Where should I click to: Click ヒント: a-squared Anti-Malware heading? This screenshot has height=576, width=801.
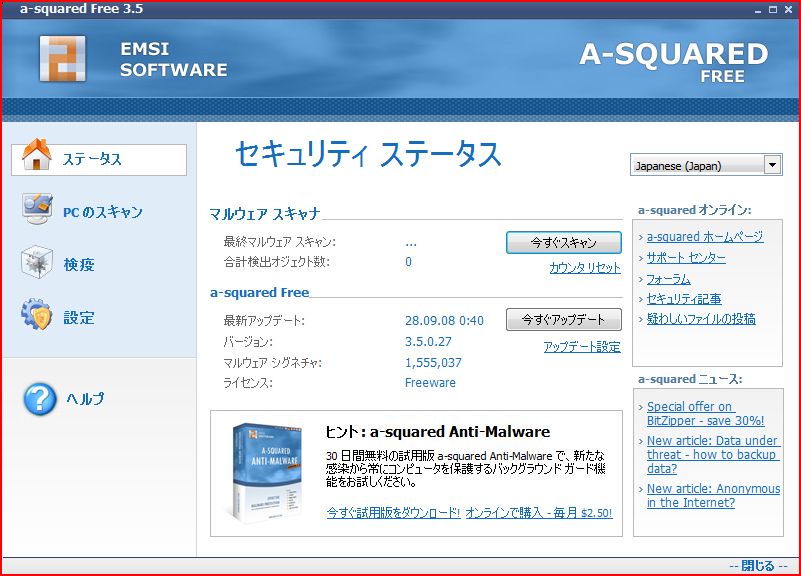click(x=438, y=432)
